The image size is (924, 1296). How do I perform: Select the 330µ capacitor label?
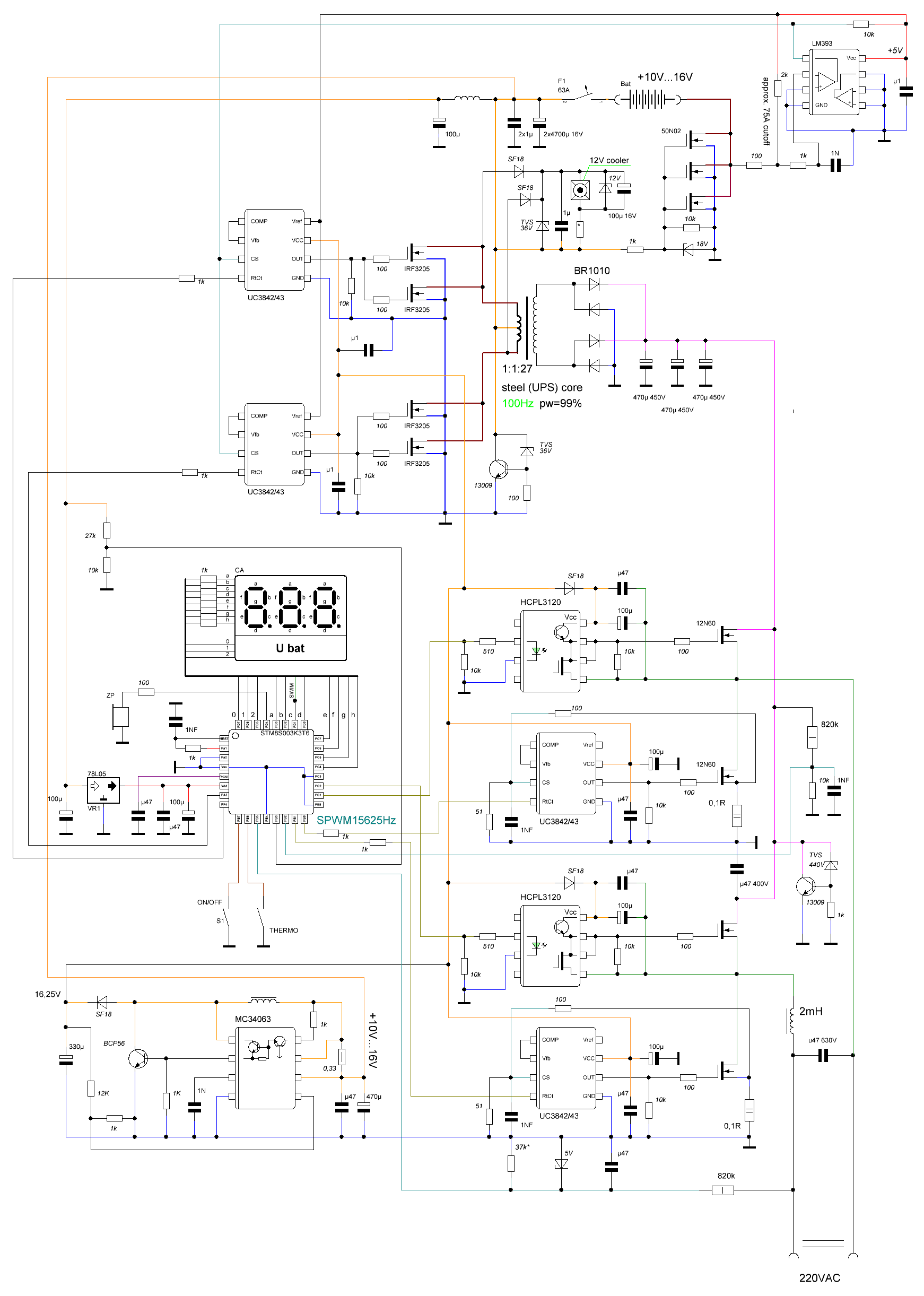point(76,1046)
